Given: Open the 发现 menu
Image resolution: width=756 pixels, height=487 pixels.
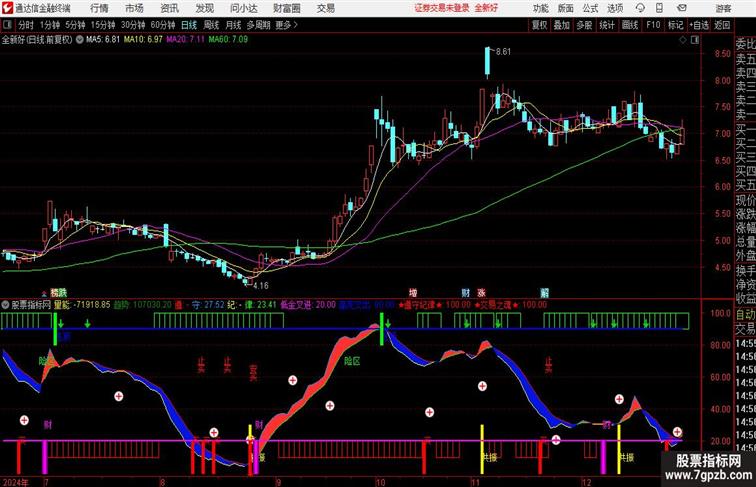Looking at the screenshot, I should point(204,8).
